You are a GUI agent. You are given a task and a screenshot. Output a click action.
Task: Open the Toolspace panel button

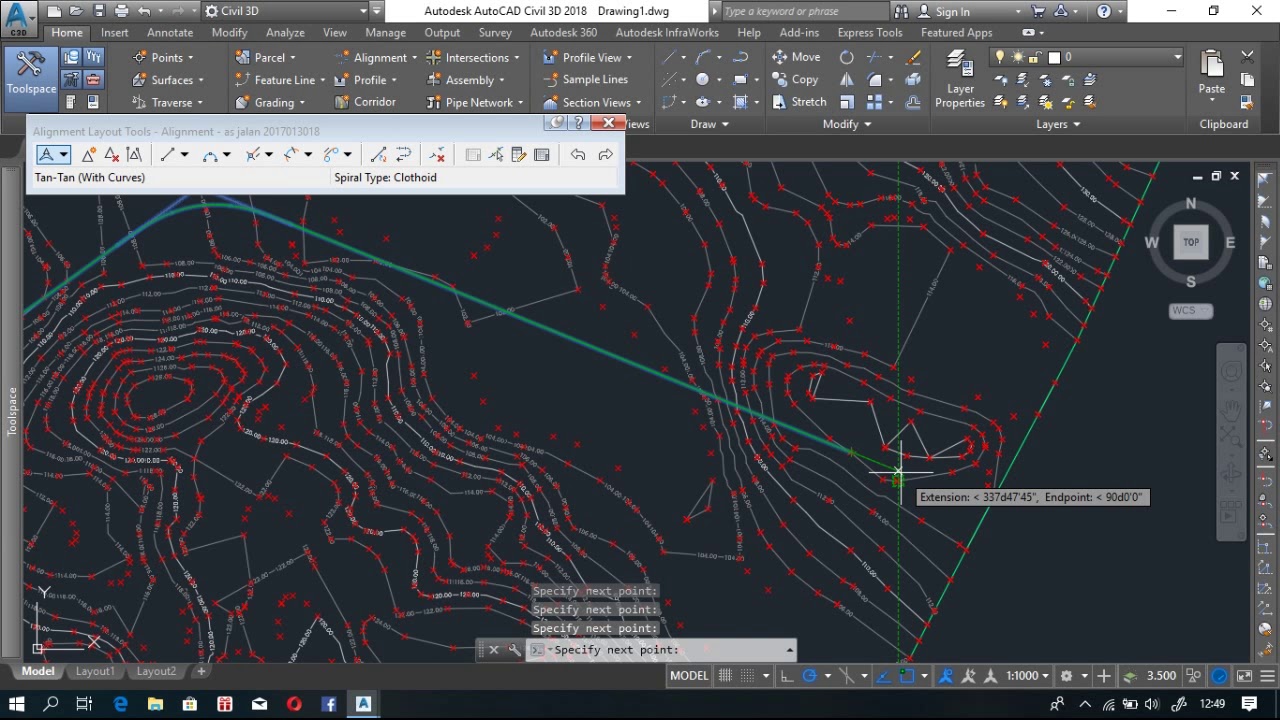click(31, 72)
